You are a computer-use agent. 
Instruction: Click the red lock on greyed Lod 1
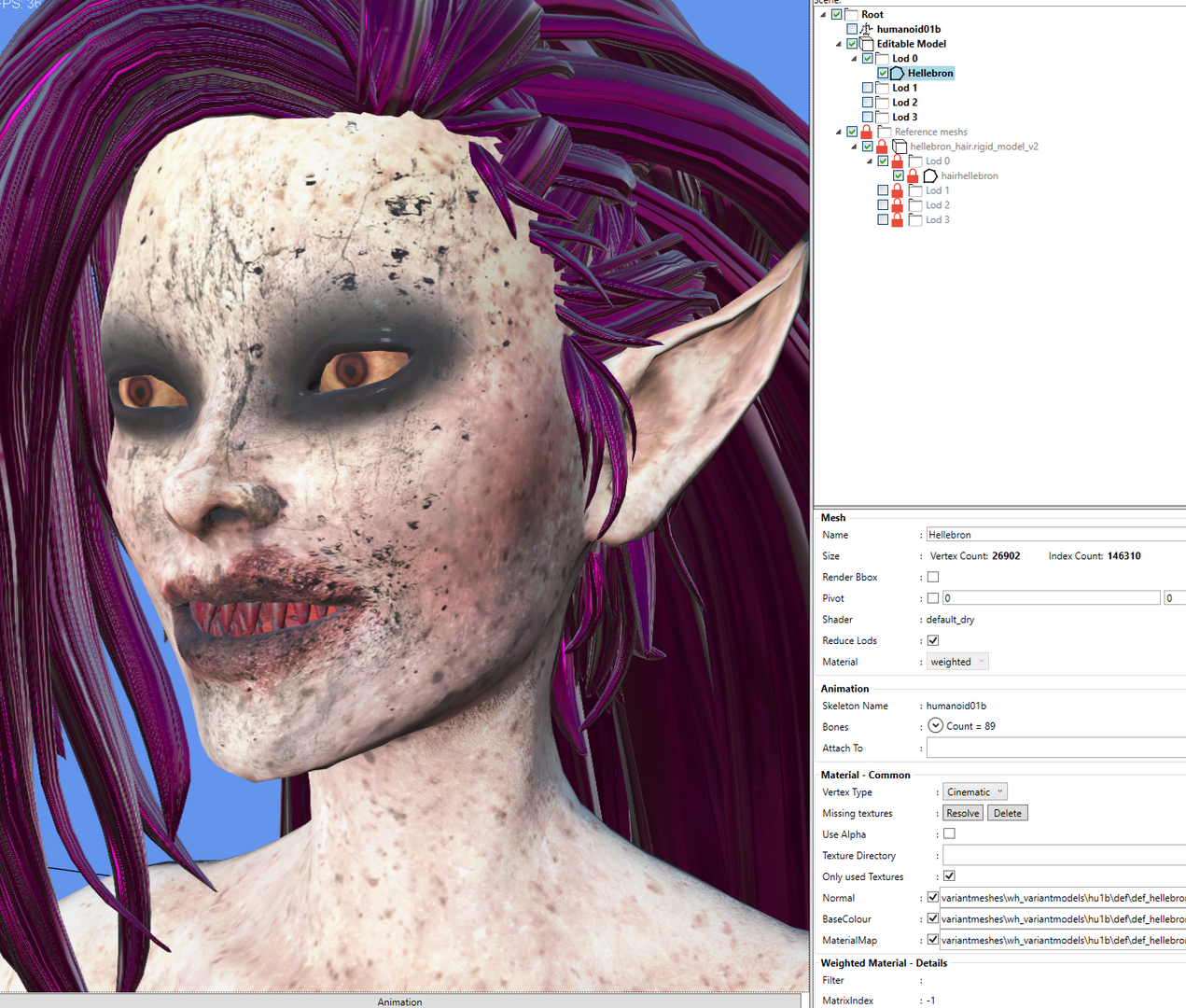pos(898,190)
